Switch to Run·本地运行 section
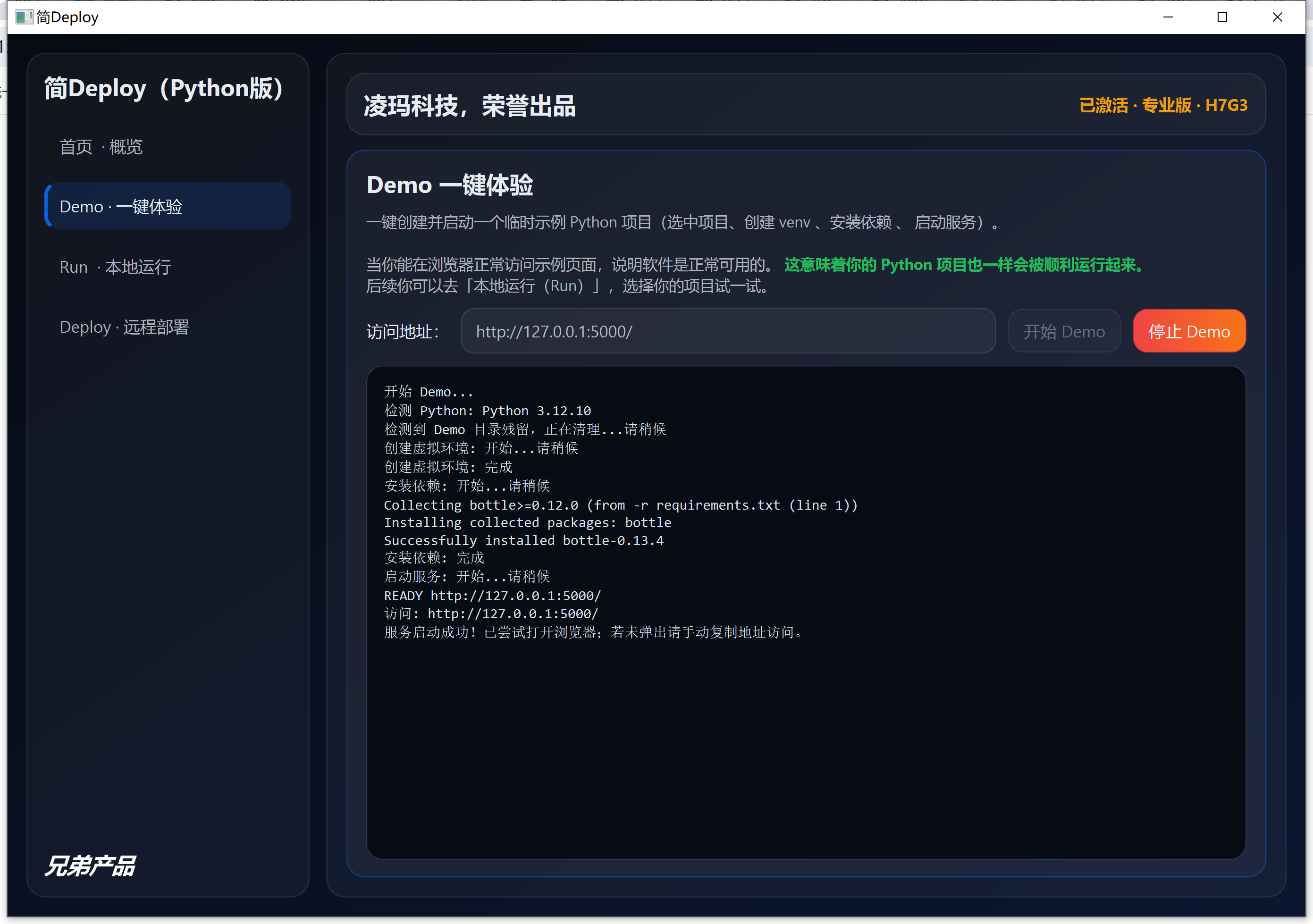This screenshot has width=1313, height=924. 115,267
